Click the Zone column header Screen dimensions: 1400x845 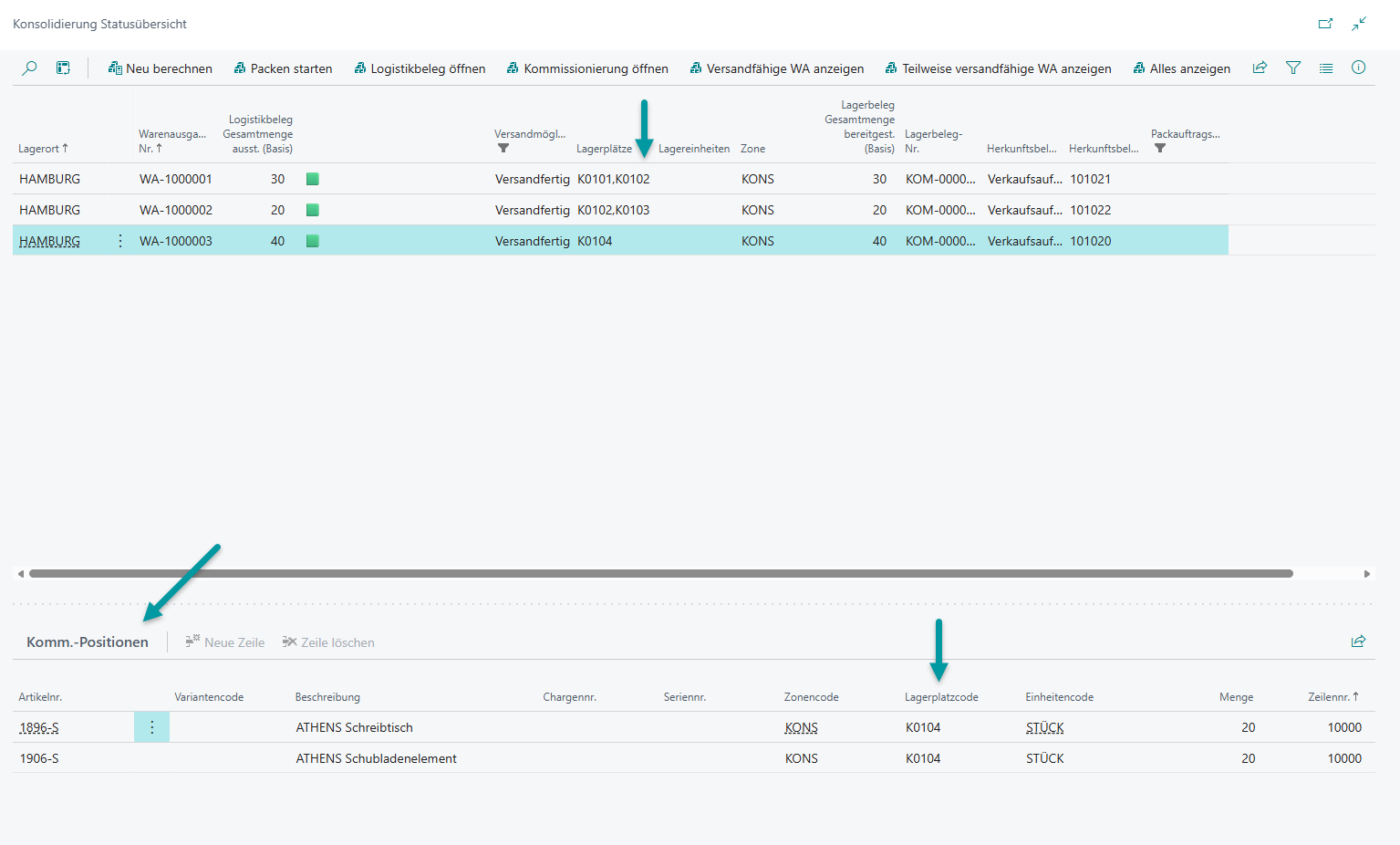pyautogui.click(x=753, y=149)
